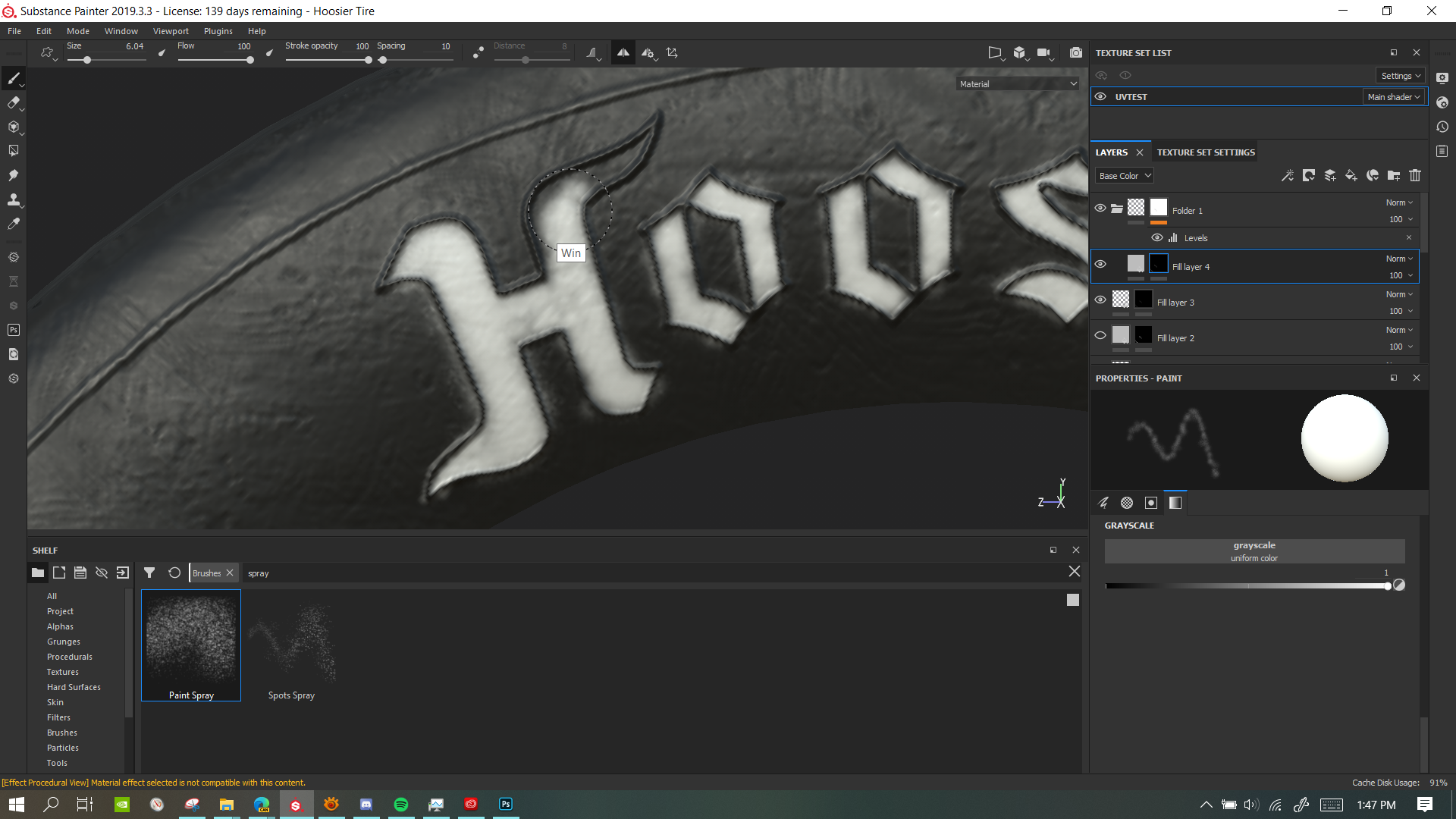Screen dimensions: 1456x819
Task: Add a smart material layer icon
Action: 1373,176
